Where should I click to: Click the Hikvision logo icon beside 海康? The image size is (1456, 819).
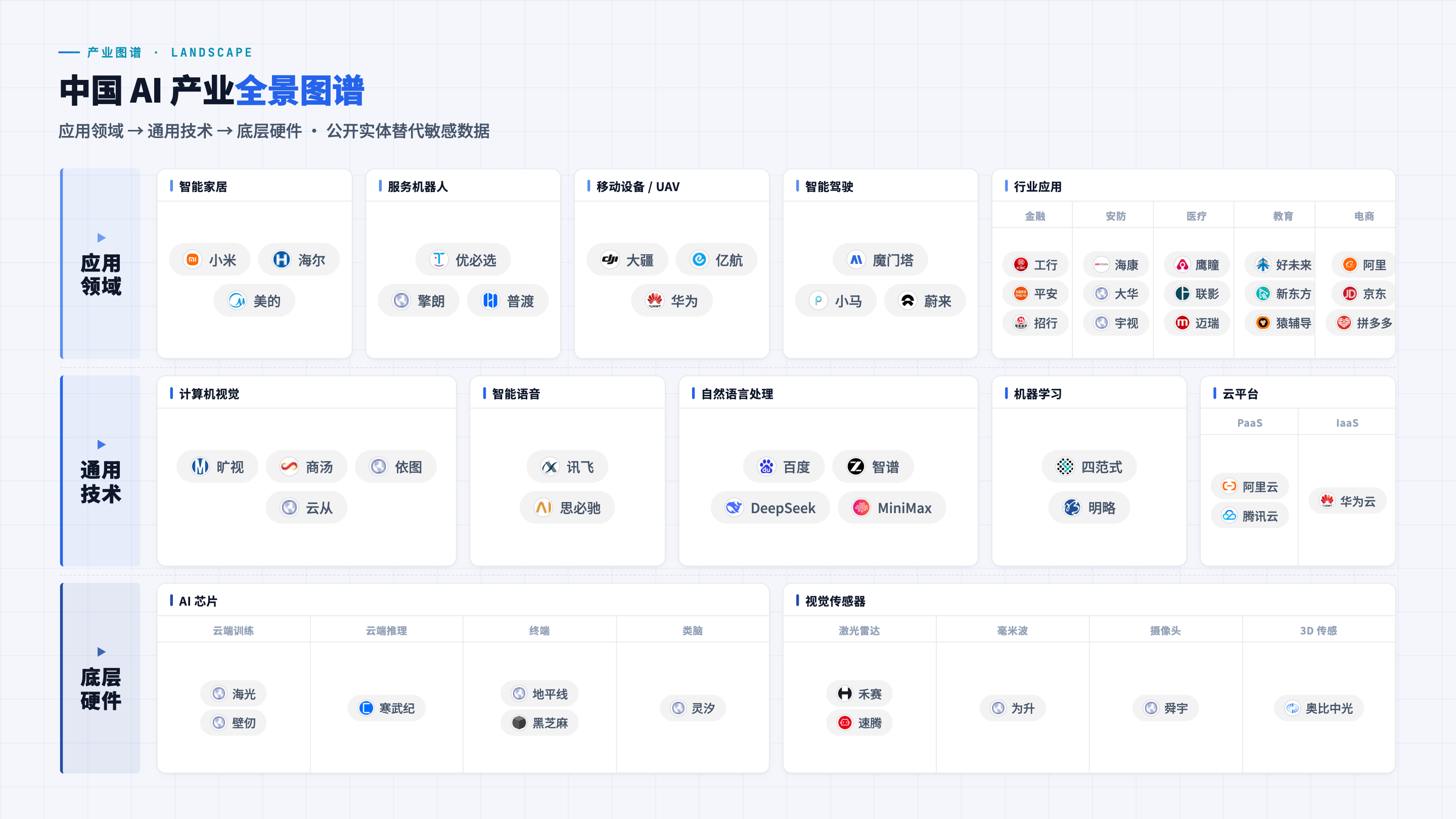click(1102, 264)
